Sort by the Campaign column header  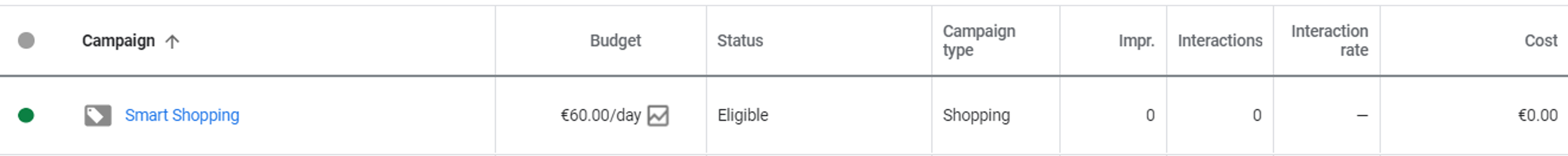[x=119, y=41]
